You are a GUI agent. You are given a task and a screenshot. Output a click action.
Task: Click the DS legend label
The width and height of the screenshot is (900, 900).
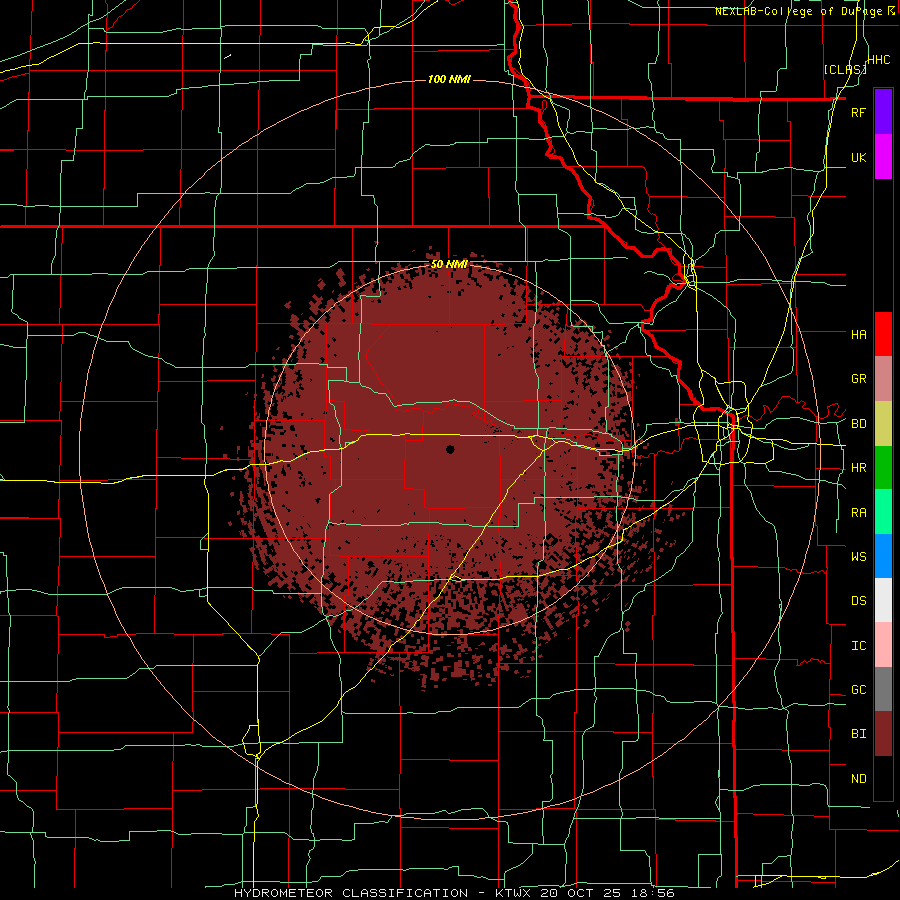coord(858,601)
